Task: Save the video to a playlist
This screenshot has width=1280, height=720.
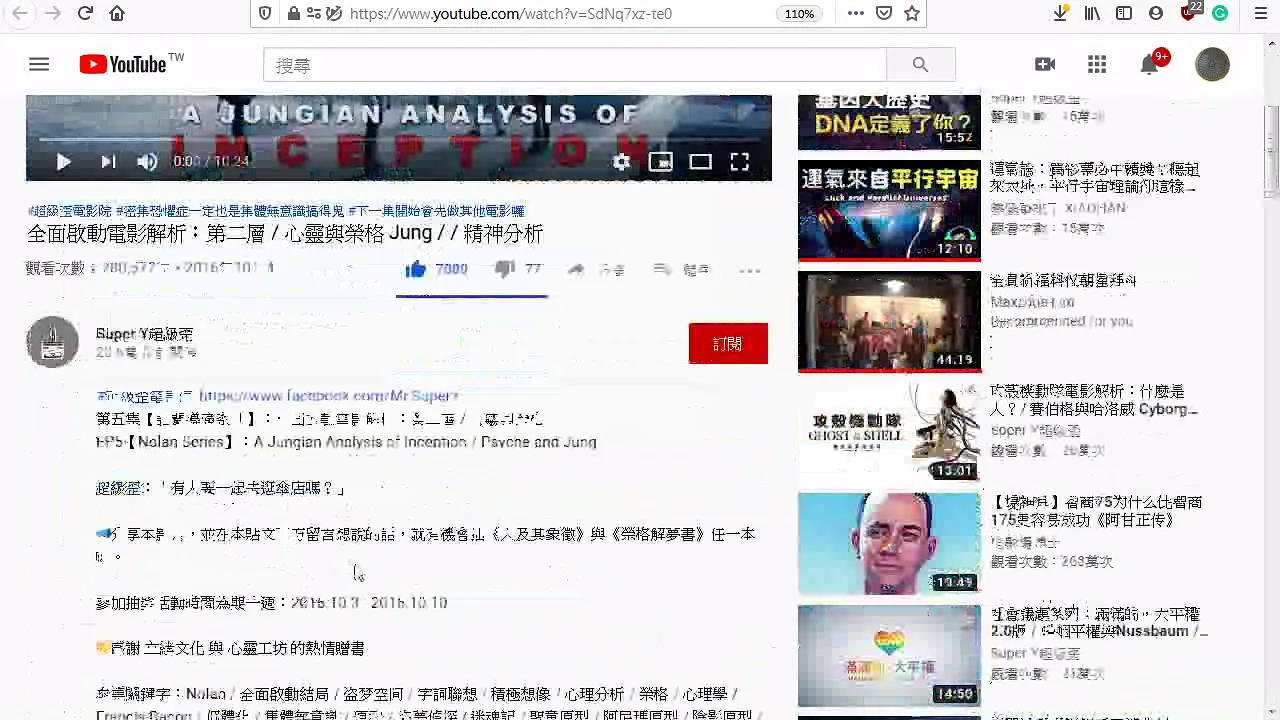Action: (x=681, y=270)
